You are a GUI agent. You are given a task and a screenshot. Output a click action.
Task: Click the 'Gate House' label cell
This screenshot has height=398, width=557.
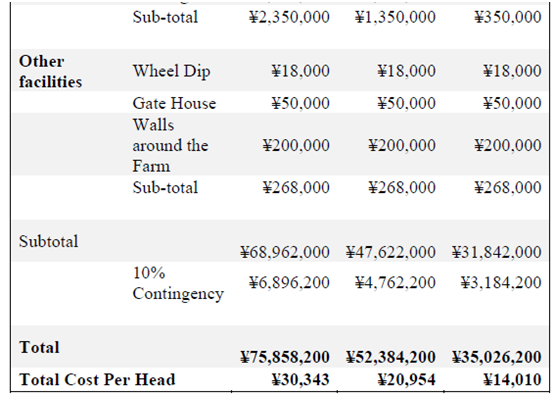(174, 103)
